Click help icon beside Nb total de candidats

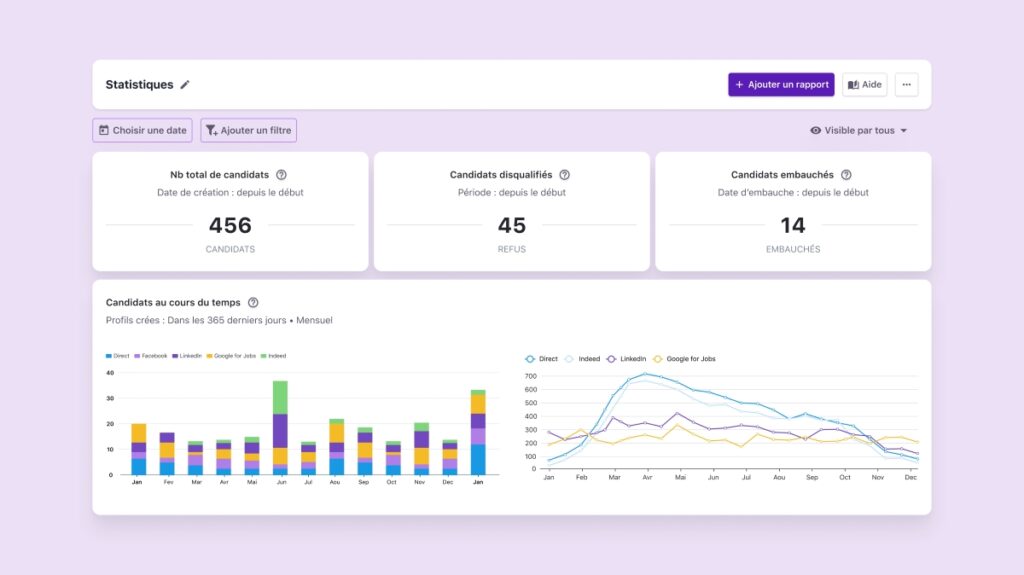[281, 175]
